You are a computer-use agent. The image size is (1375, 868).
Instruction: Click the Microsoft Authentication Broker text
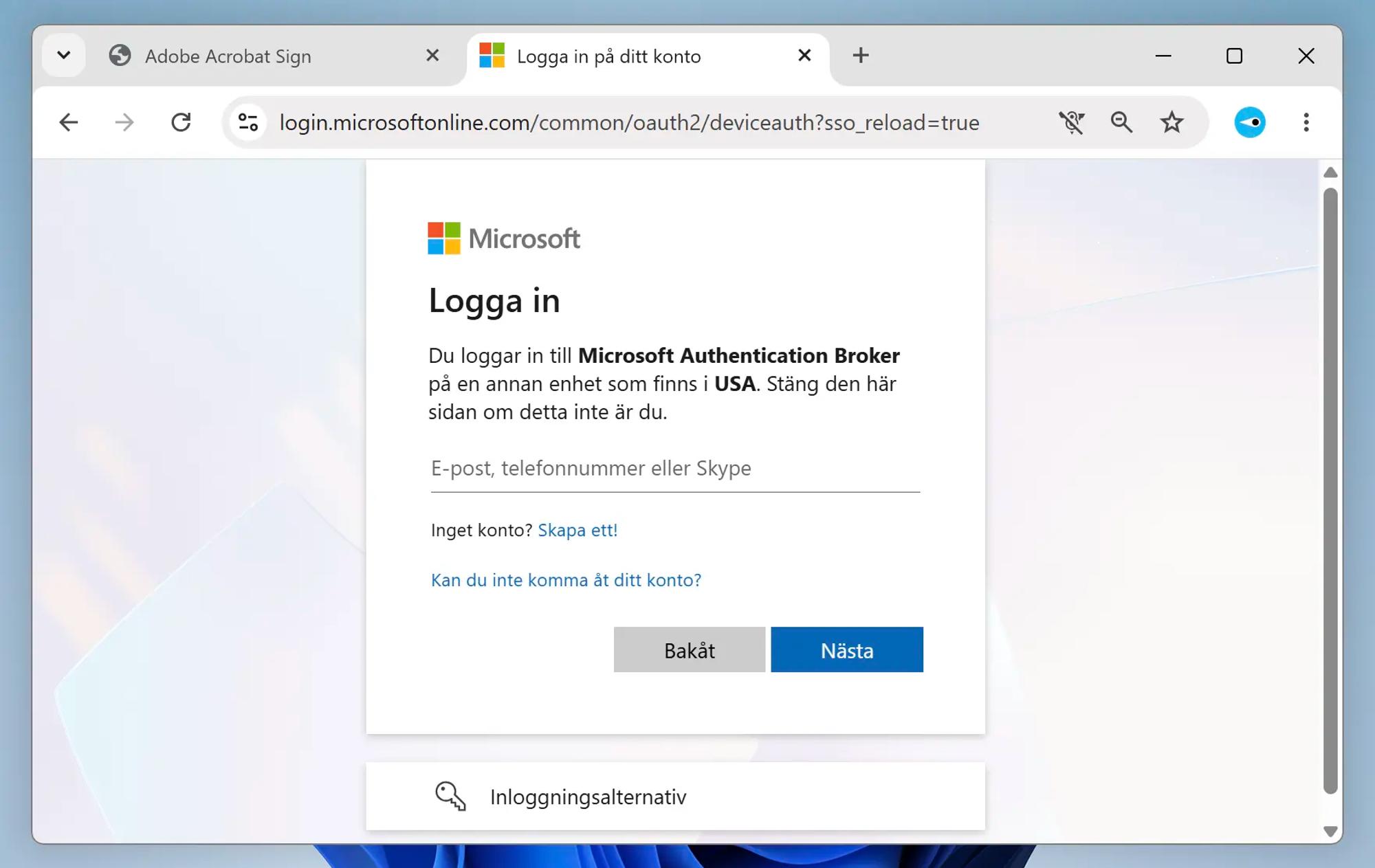739,355
